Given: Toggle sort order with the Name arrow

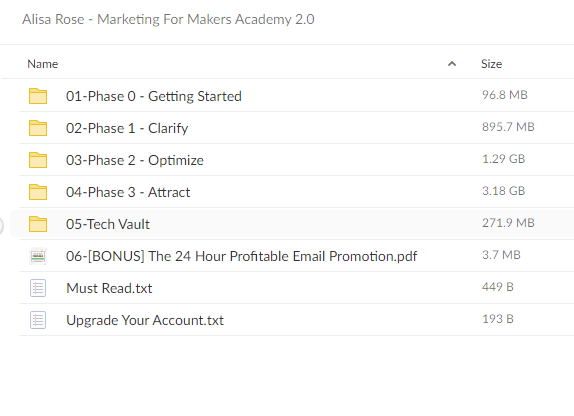Looking at the screenshot, I should (x=452, y=64).
